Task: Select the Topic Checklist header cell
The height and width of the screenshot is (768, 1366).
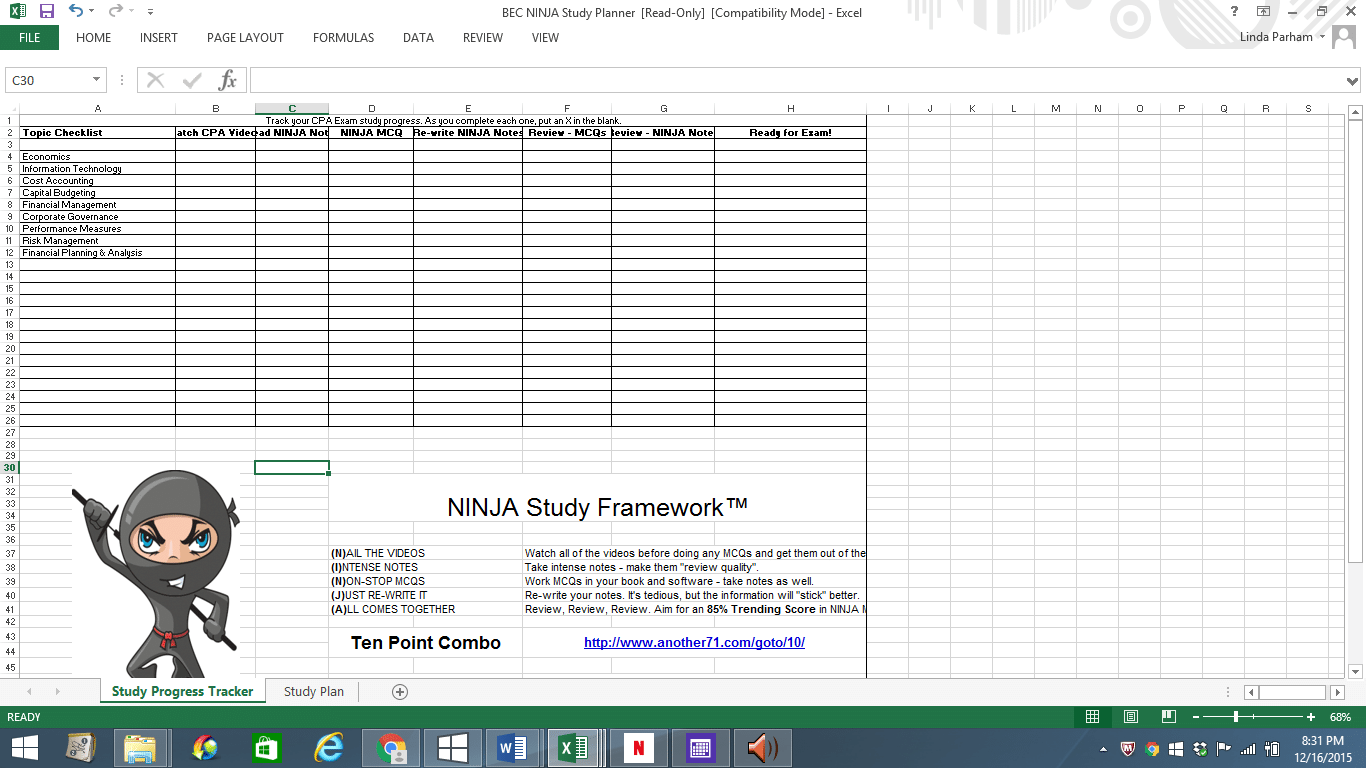Action: [97, 133]
